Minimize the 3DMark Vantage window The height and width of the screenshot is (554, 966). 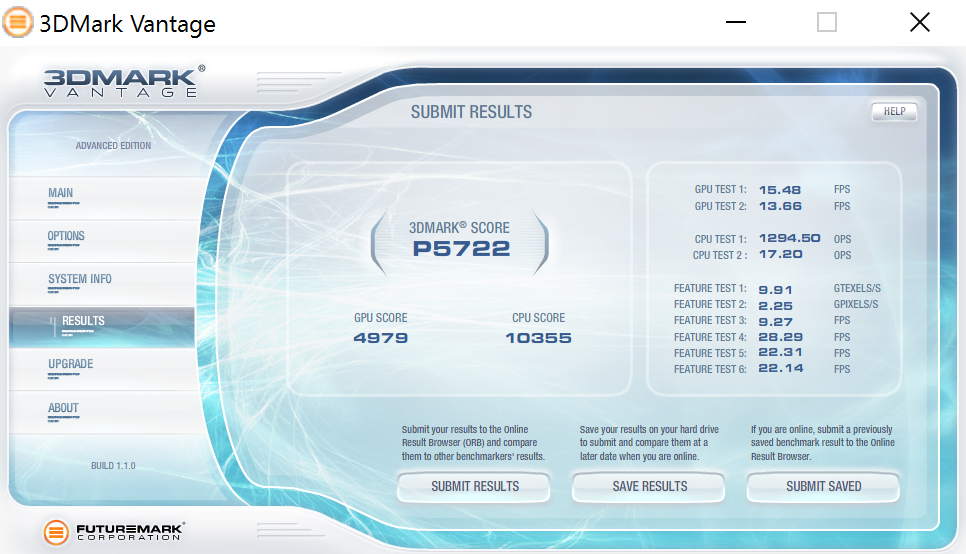pyautogui.click(x=736, y=23)
